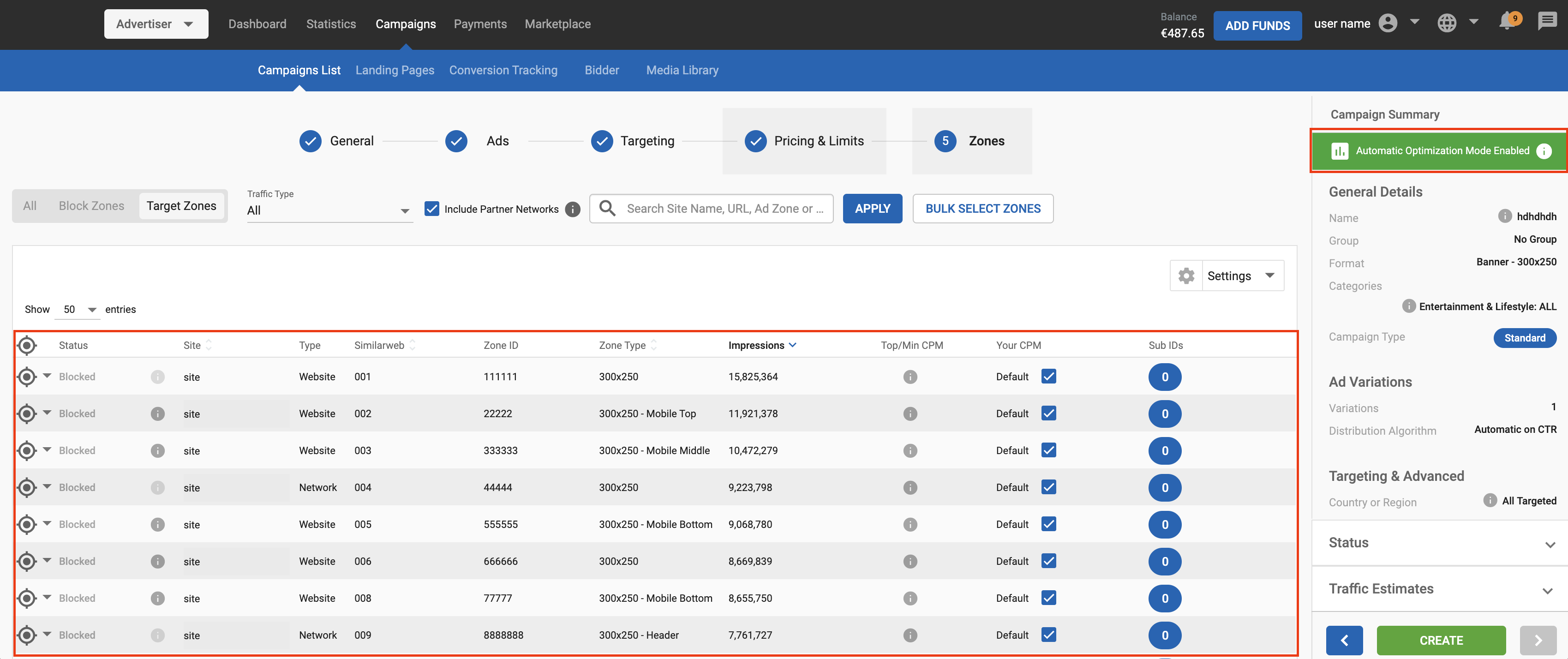Click the green CREATE button
1568x659 pixels.
pos(1441,640)
